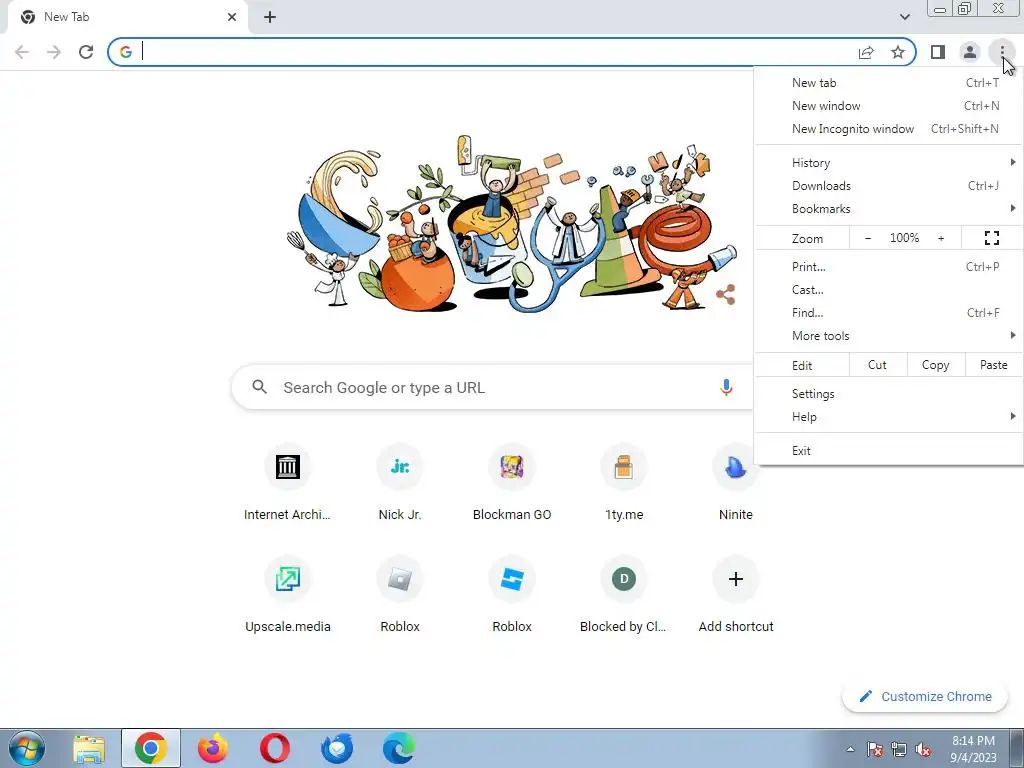Click the Action Center flag icon

pyautogui.click(x=874, y=749)
